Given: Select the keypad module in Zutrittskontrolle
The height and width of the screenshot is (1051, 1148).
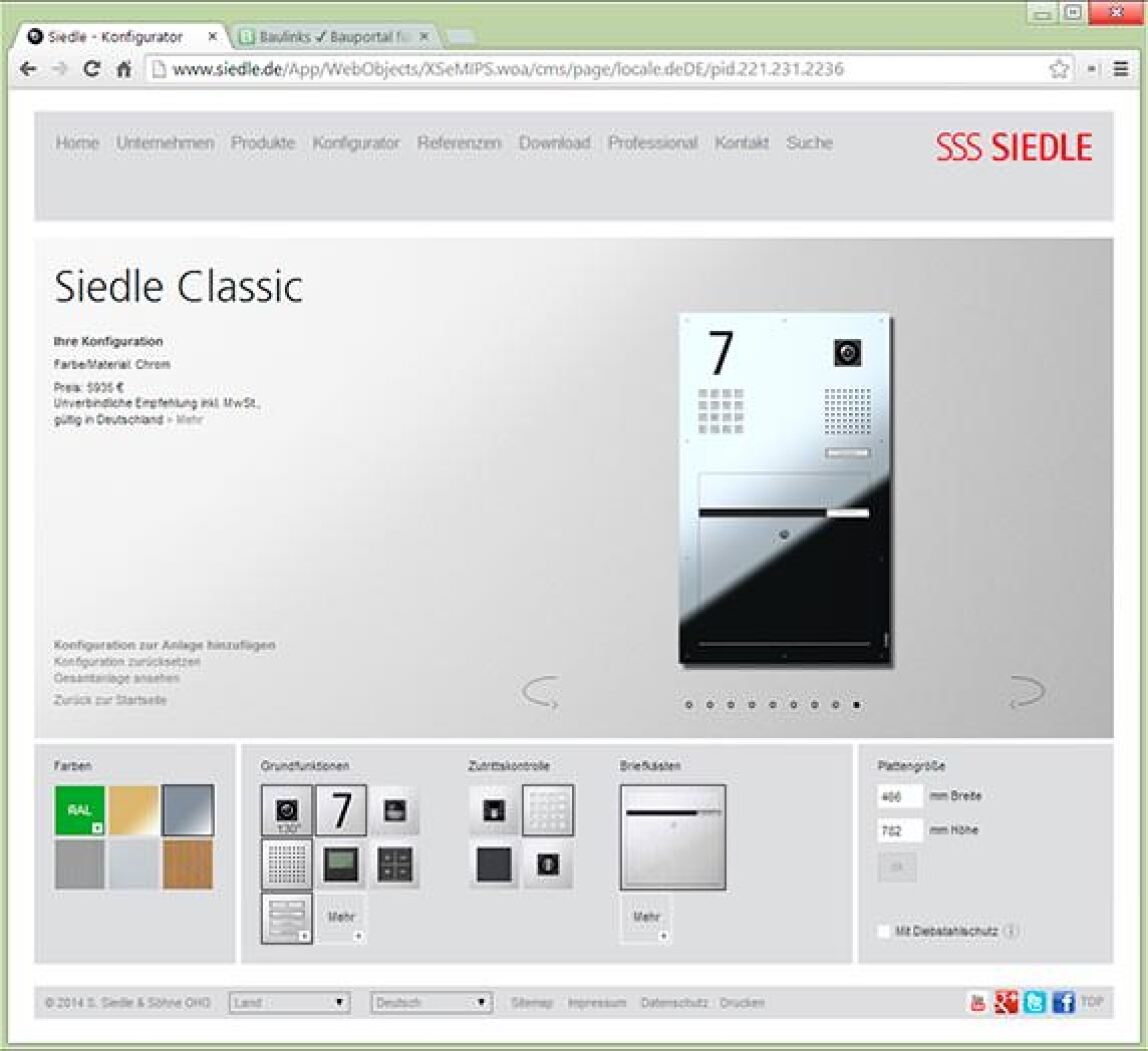Looking at the screenshot, I should (x=548, y=810).
